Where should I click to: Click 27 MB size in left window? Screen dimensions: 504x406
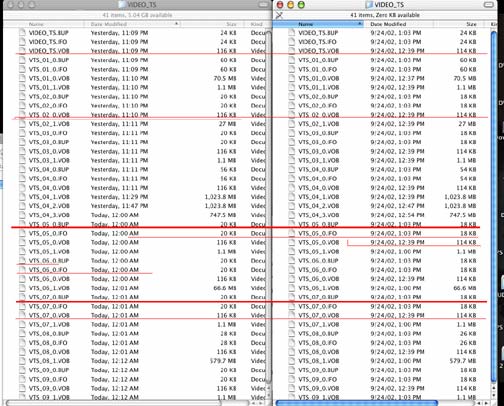(x=227, y=124)
